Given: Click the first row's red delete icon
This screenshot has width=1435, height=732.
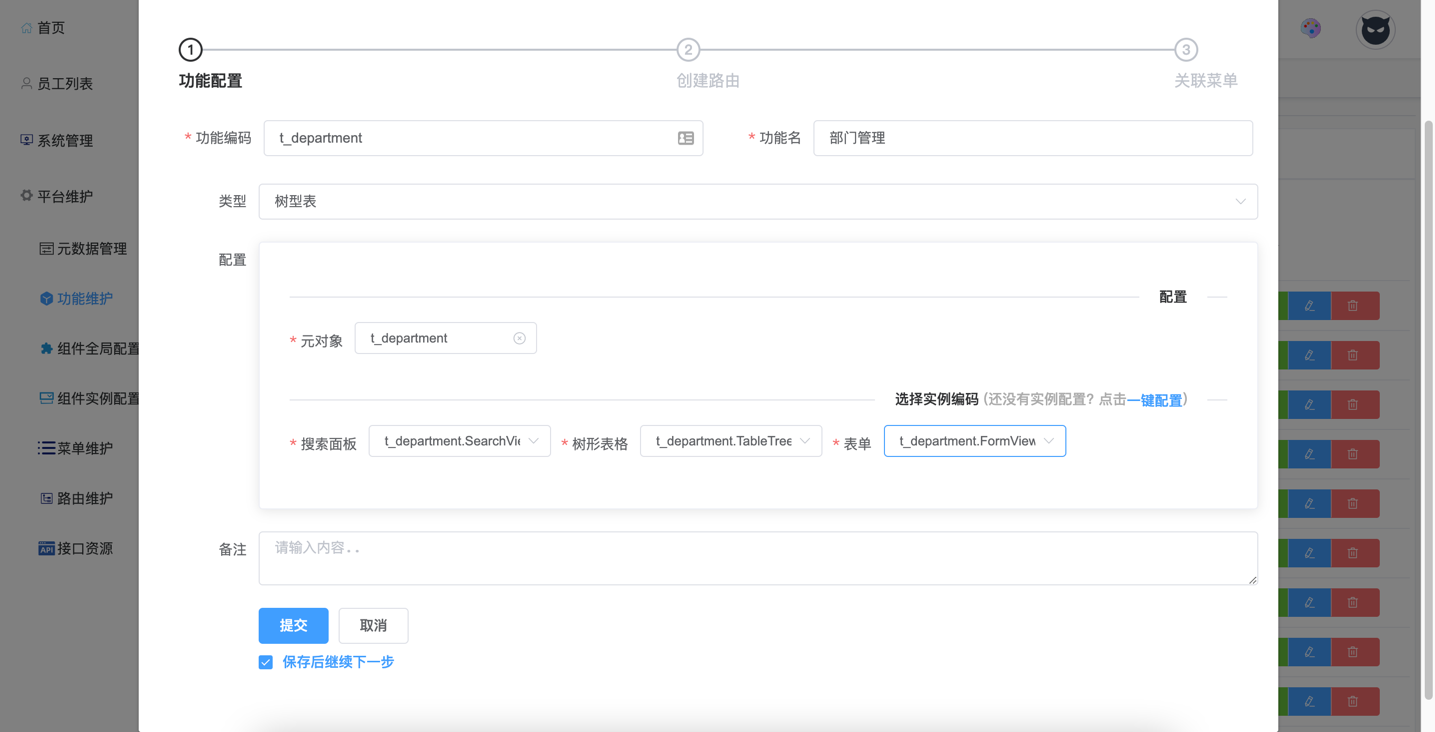Looking at the screenshot, I should pyautogui.click(x=1353, y=306).
